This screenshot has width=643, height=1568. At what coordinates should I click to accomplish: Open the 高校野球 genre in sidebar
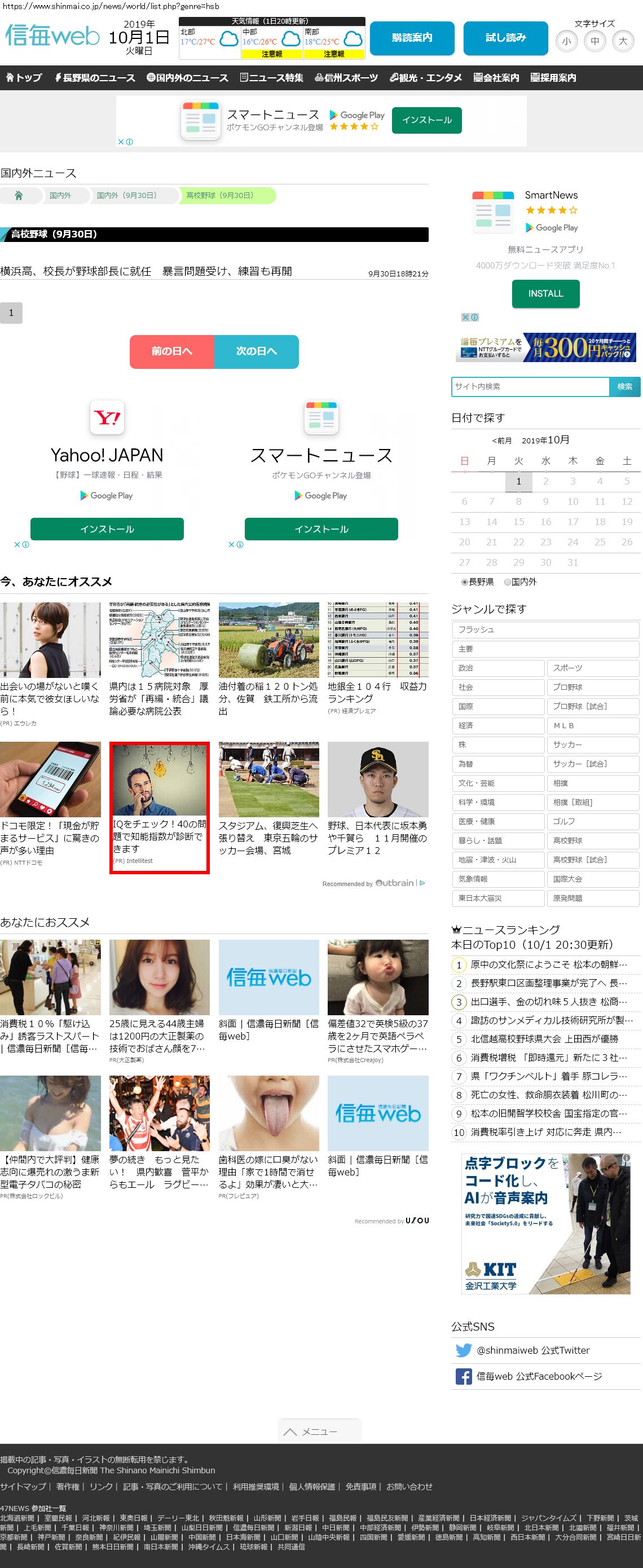[592, 840]
